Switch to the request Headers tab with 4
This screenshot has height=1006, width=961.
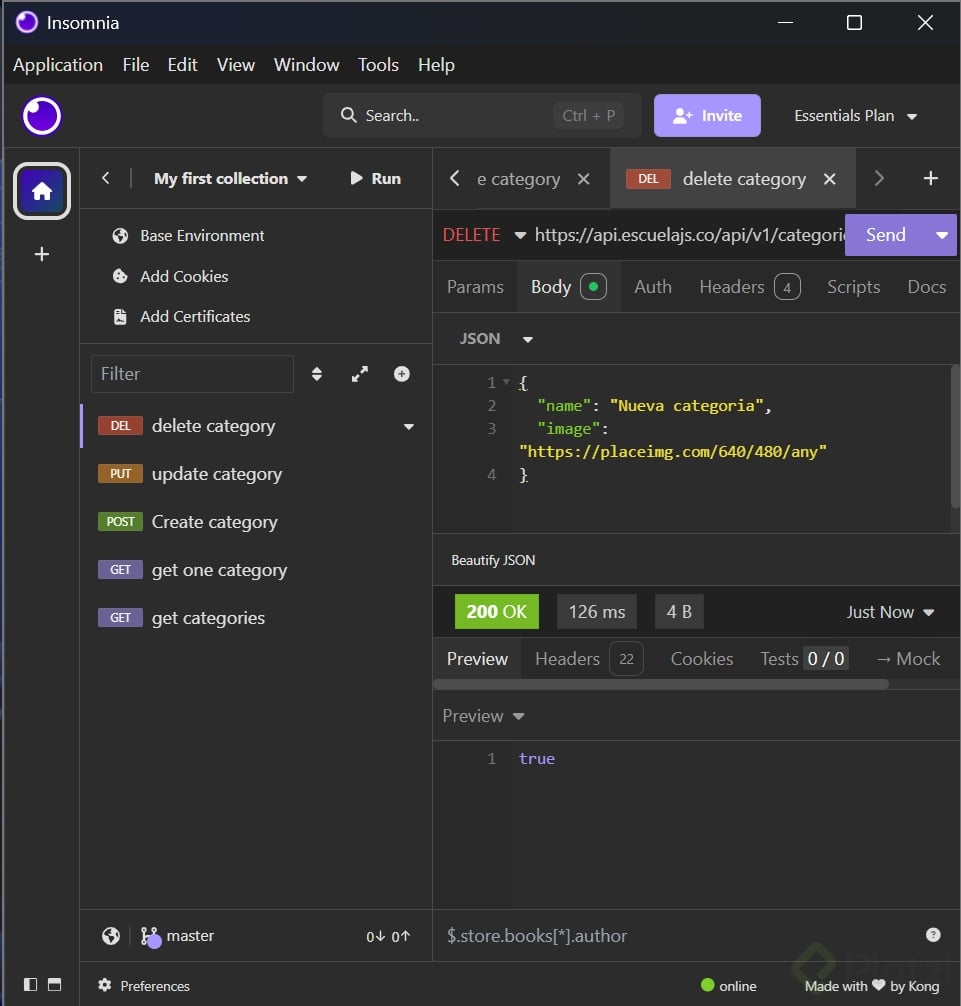pyautogui.click(x=749, y=287)
